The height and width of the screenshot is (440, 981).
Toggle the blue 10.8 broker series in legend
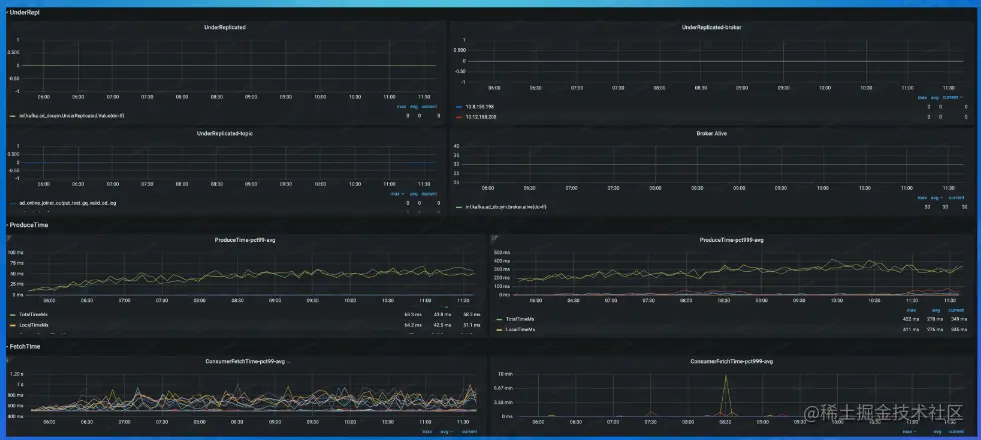(x=481, y=107)
